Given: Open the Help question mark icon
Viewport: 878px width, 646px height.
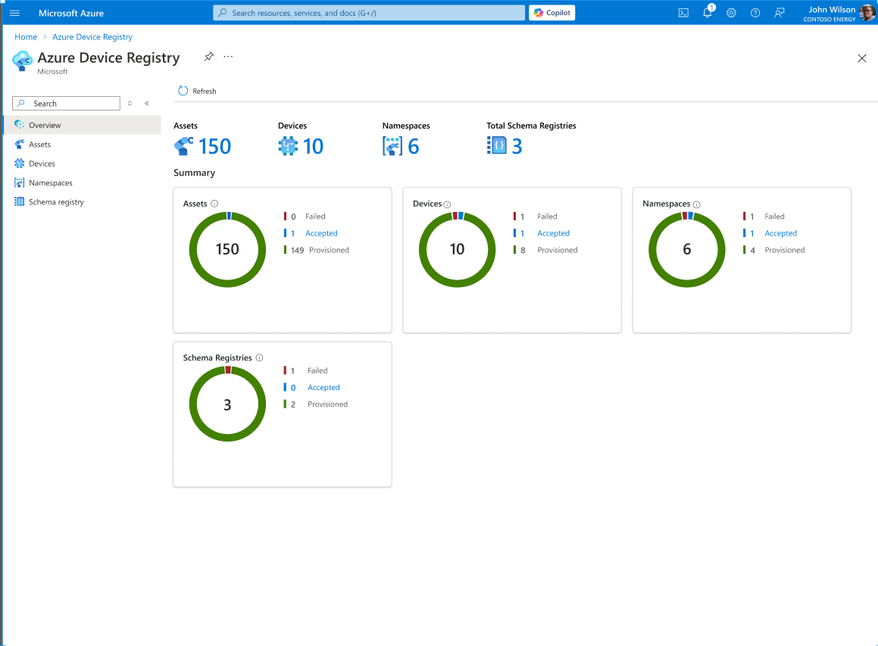Looking at the screenshot, I should tap(755, 13).
